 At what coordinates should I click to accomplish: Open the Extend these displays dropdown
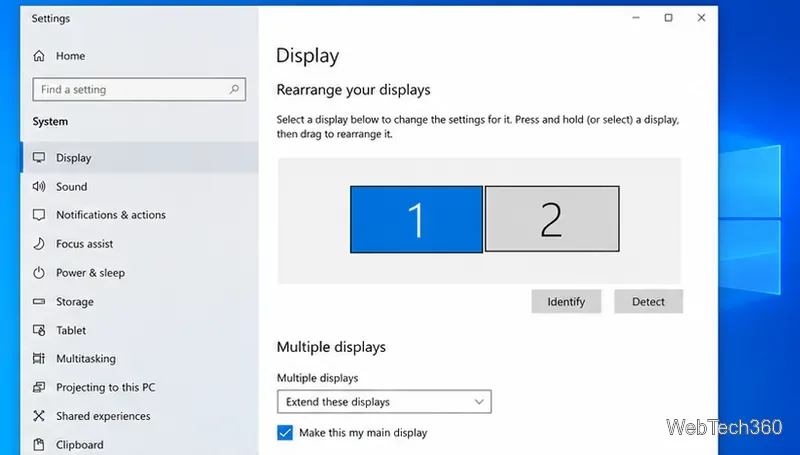click(x=384, y=401)
